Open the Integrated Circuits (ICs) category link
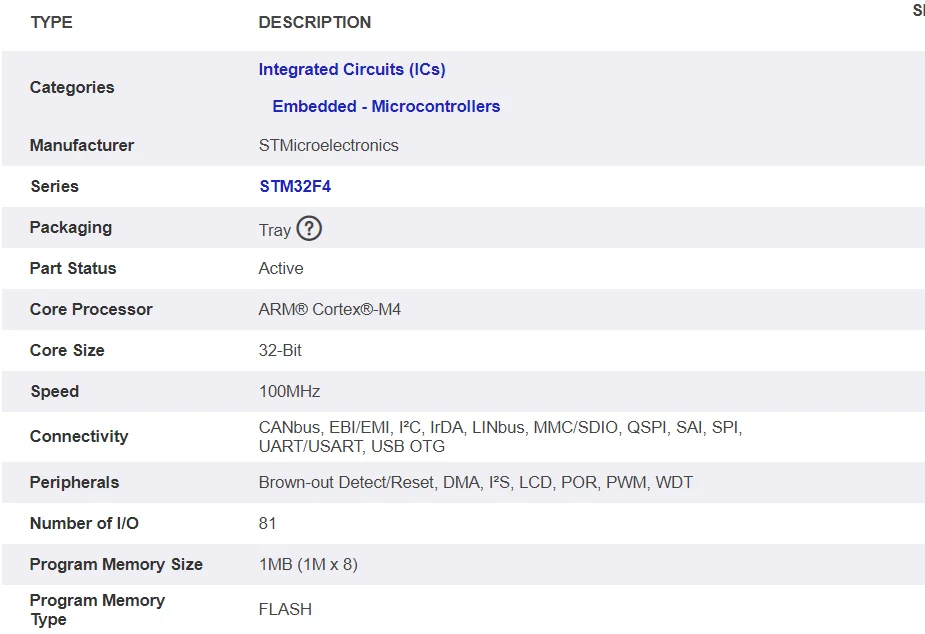The width and height of the screenshot is (925, 634). [351, 69]
